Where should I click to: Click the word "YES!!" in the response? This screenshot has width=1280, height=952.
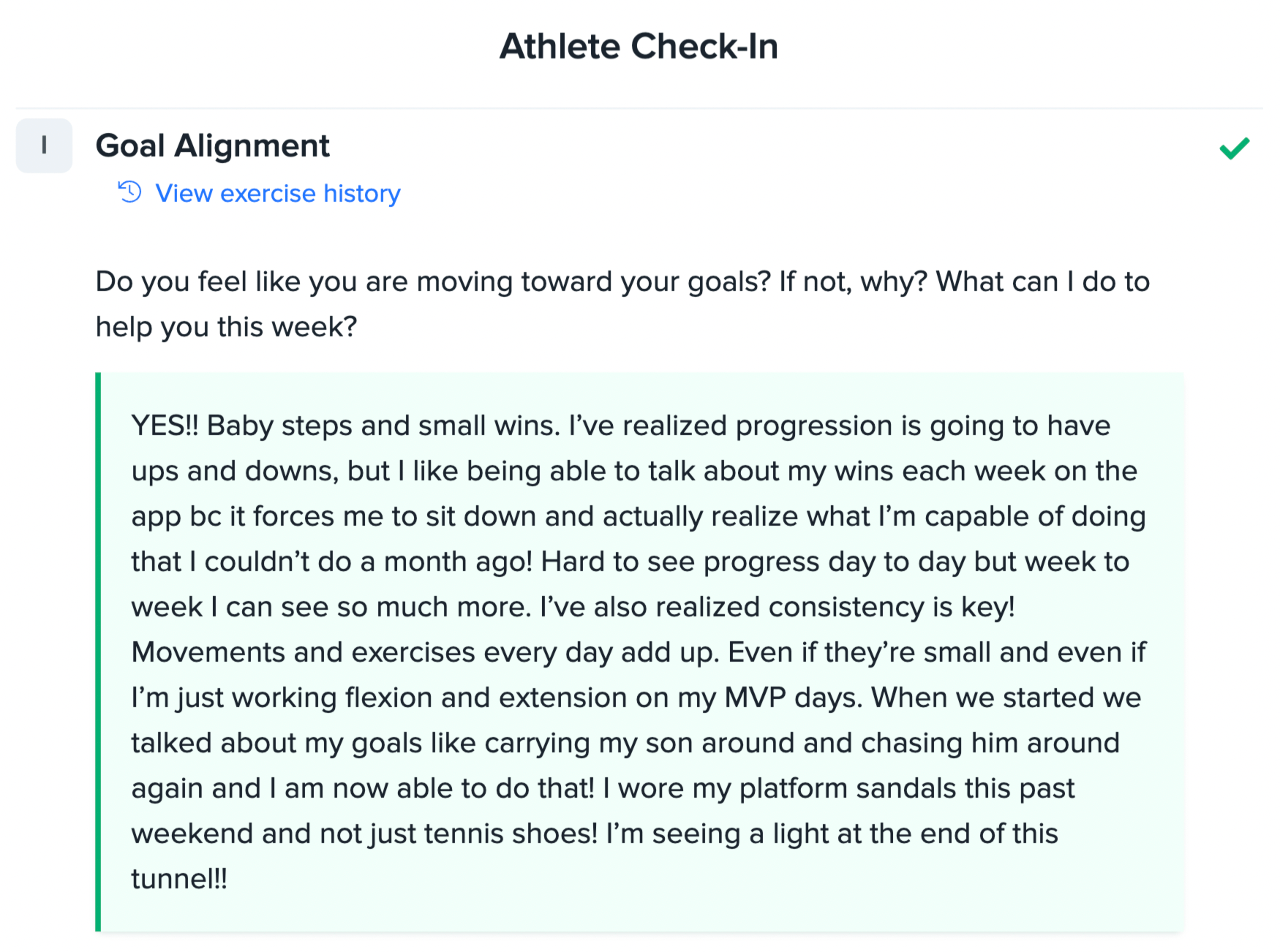pos(165,426)
